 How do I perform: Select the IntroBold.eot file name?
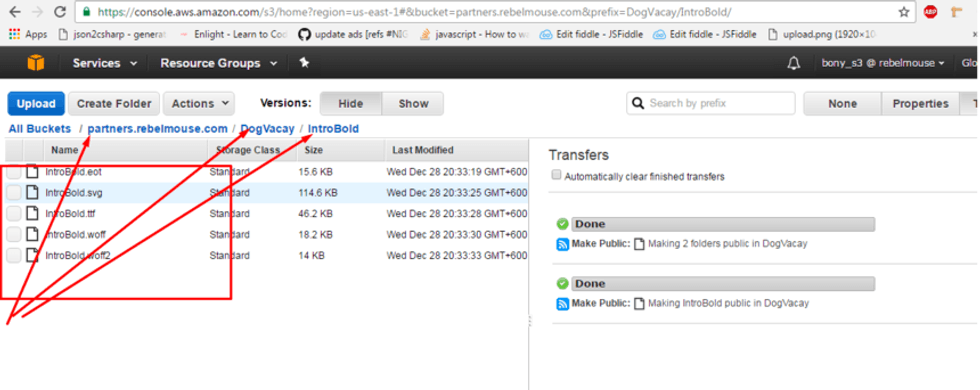(73, 172)
